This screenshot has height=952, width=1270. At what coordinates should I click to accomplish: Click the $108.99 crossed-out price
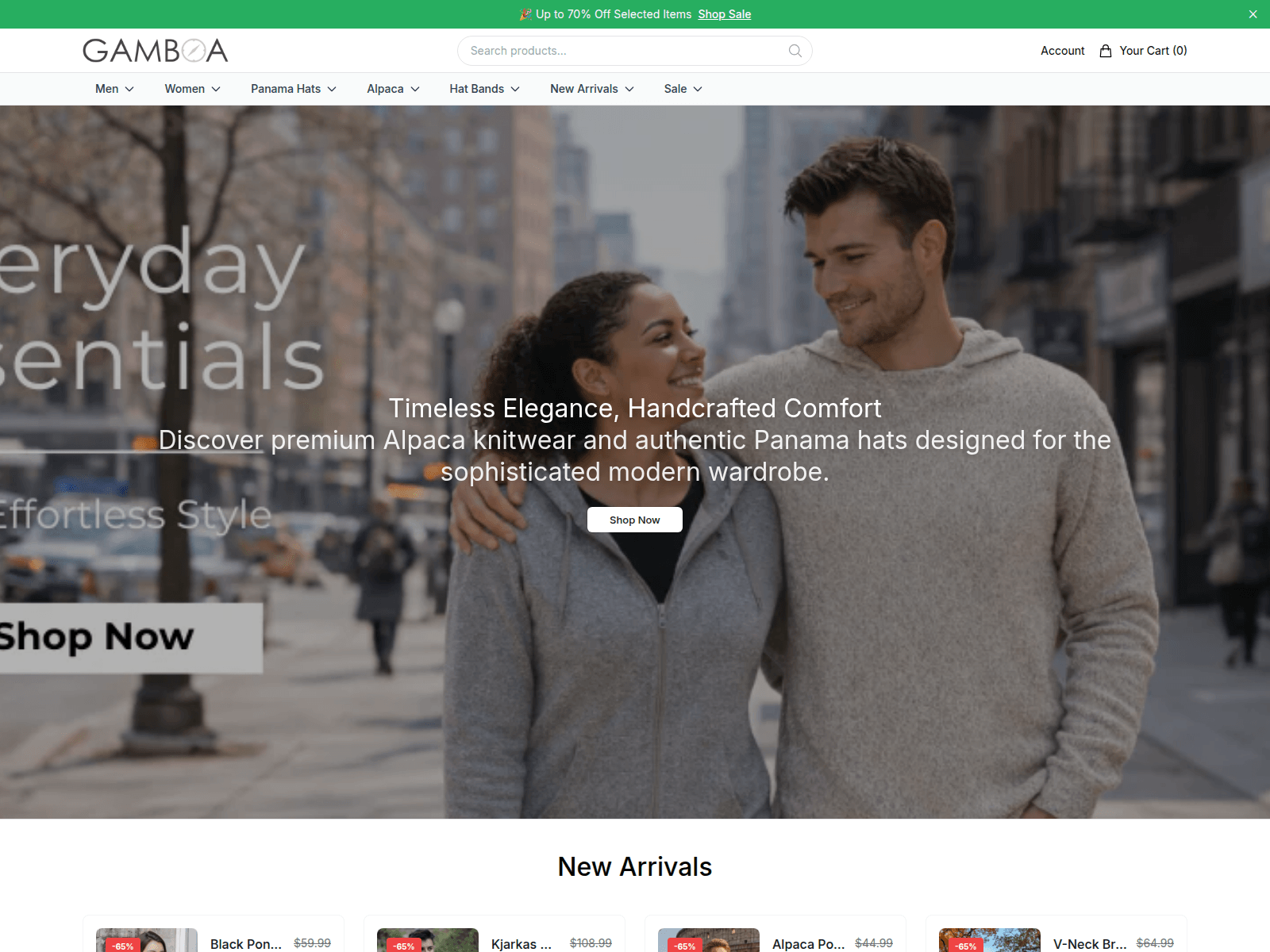(x=591, y=942)
